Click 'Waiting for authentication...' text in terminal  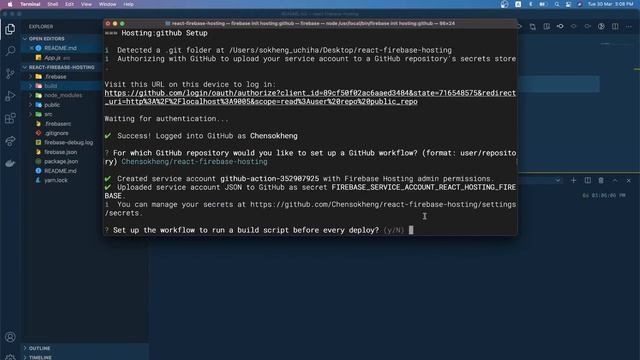tap(167, 119)
